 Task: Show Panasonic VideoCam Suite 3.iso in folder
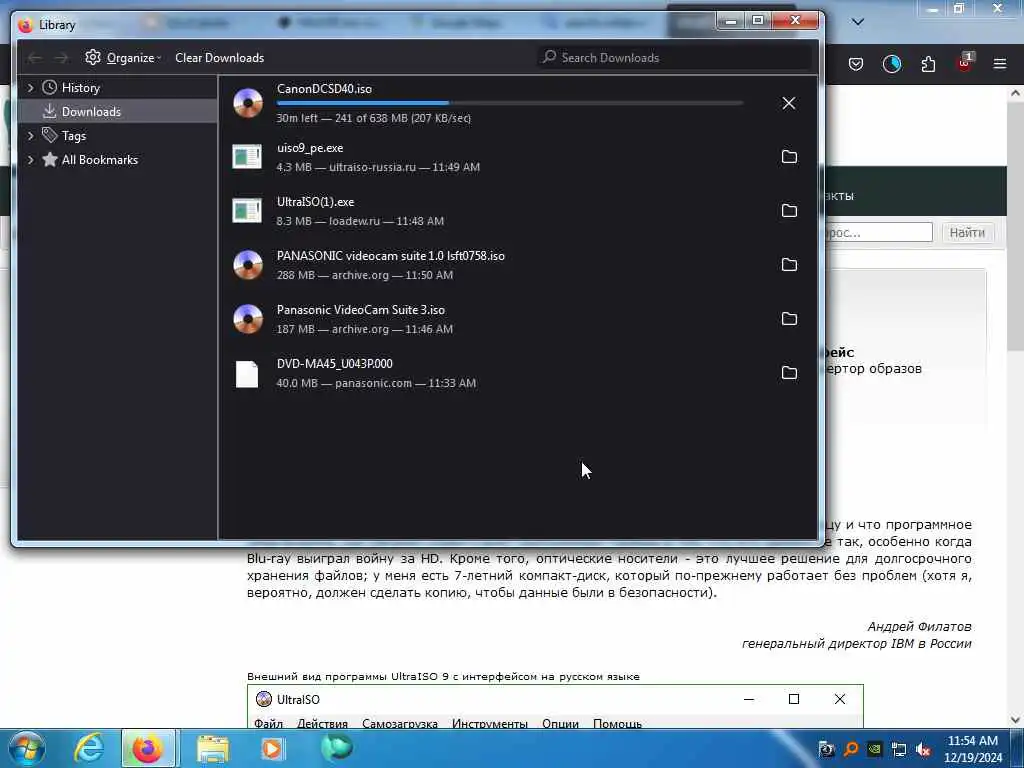pos(789,319)
